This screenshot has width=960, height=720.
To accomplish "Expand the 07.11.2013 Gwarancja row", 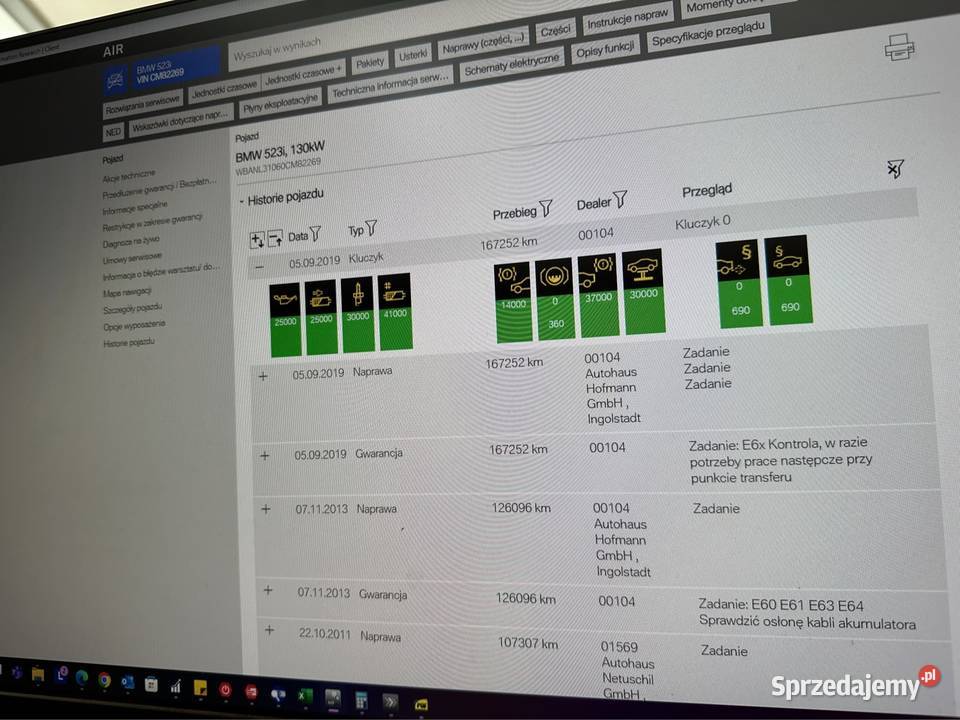I will [x=268, y=591].
